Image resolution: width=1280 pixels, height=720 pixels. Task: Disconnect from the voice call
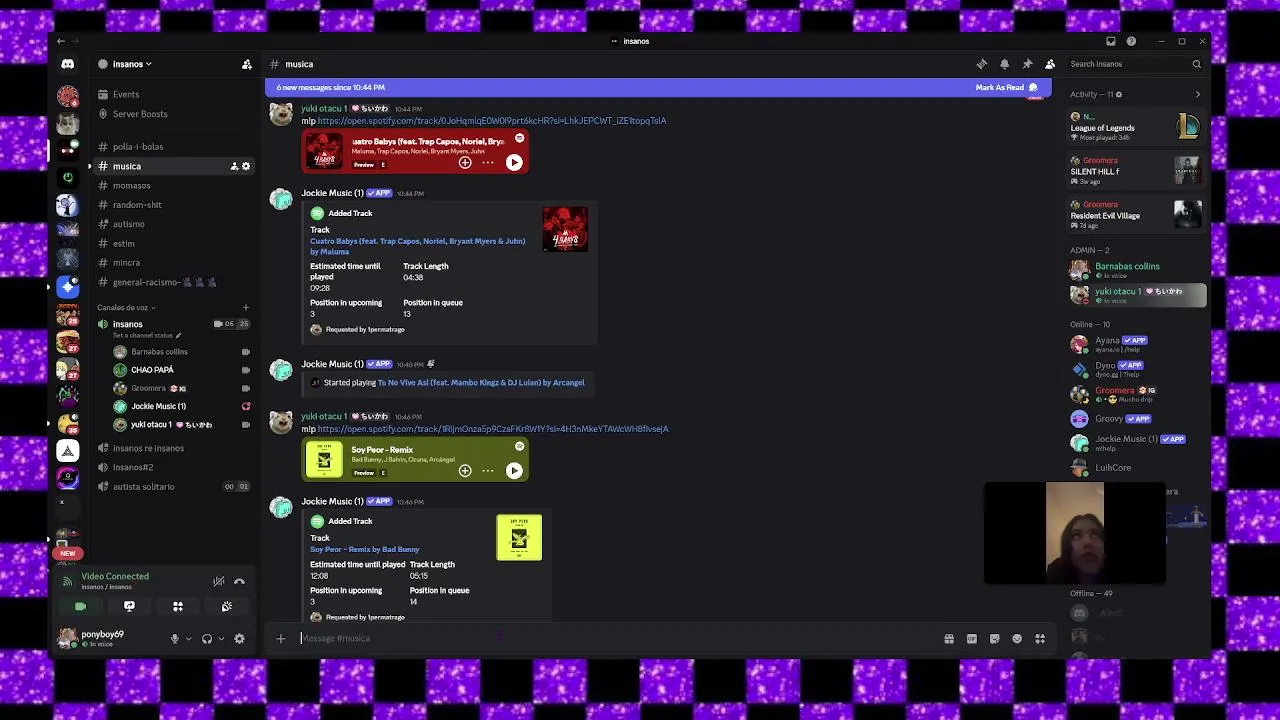pos(239,581)
